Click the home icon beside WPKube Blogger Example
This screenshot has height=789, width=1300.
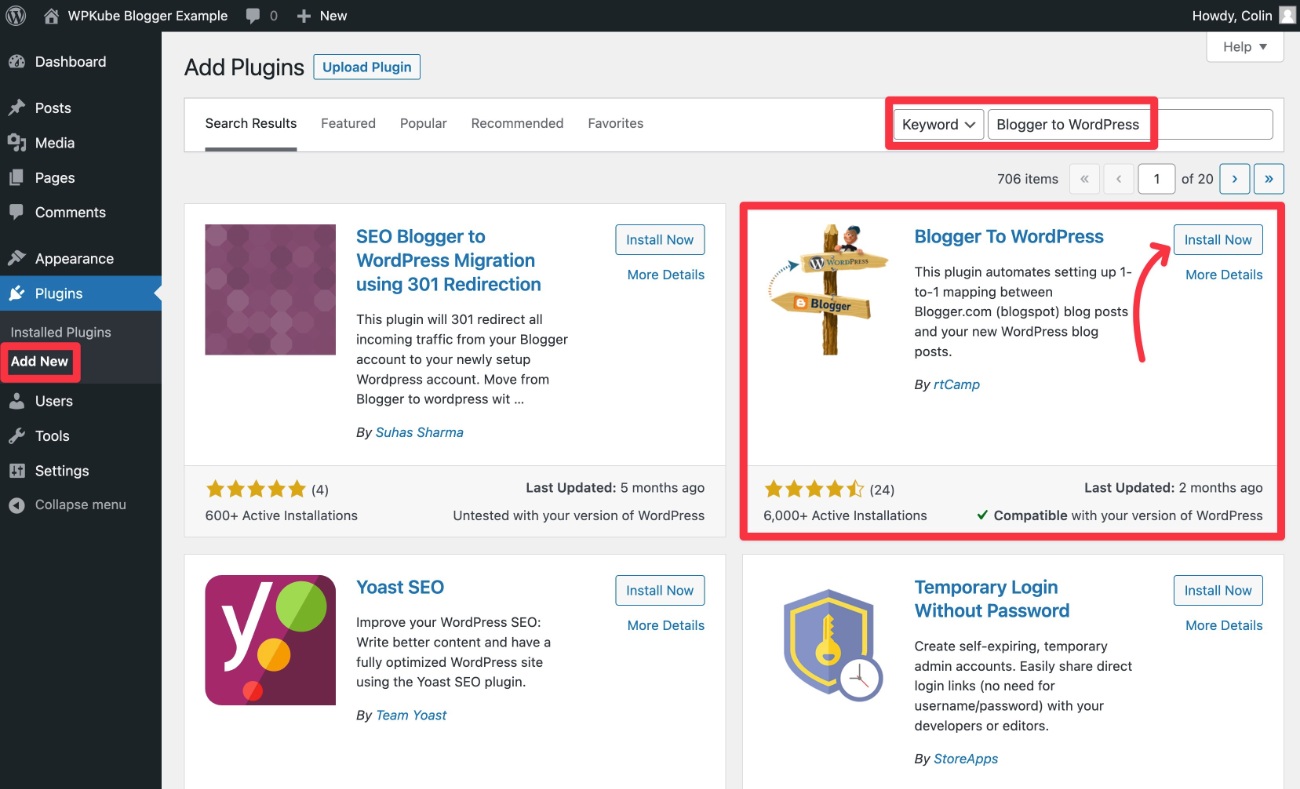pos(52,15)
